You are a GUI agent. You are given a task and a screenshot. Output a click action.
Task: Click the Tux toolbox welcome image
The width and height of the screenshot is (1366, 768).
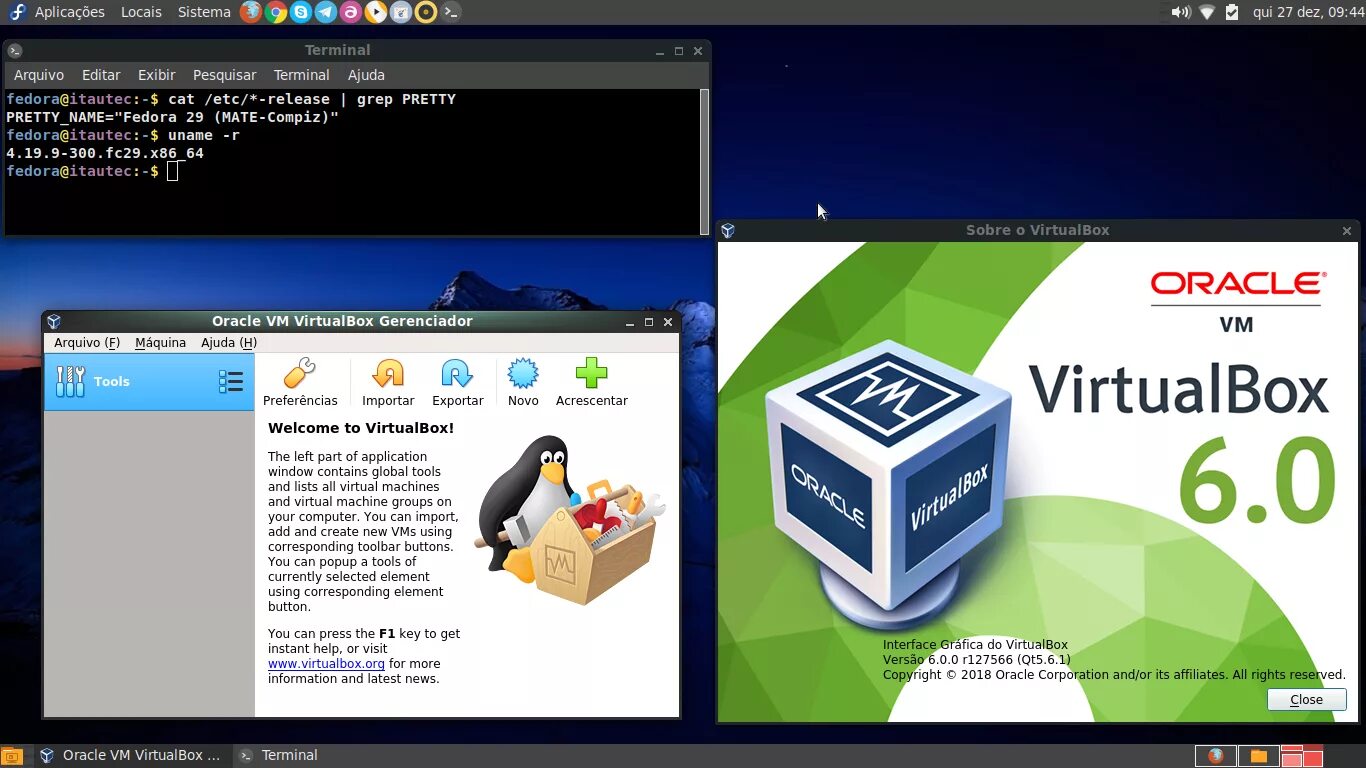569,520
